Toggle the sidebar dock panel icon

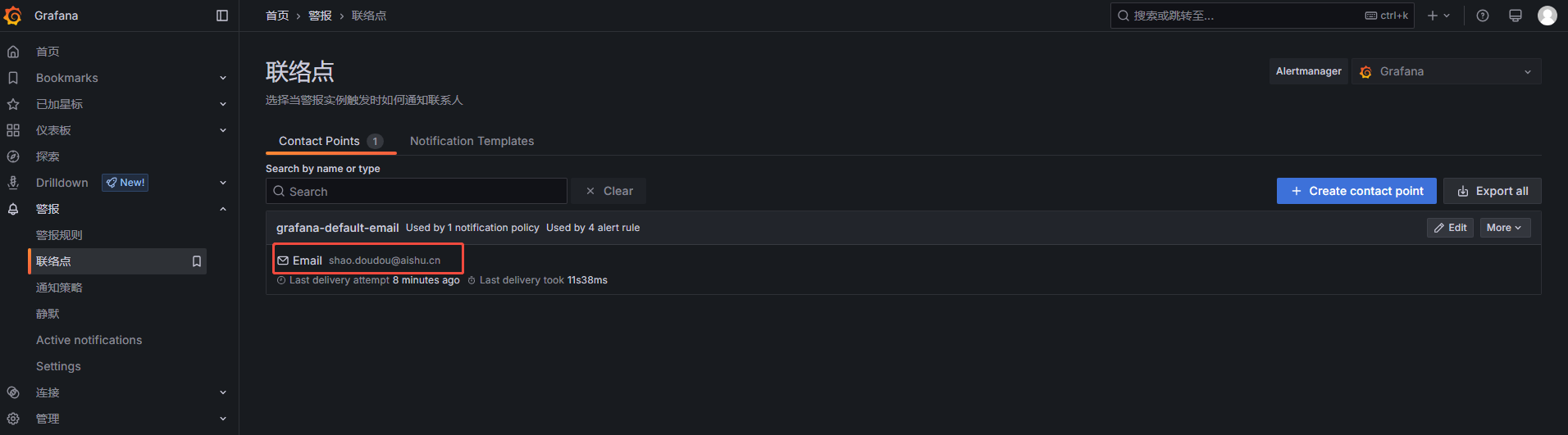click(x=222, y=16)
